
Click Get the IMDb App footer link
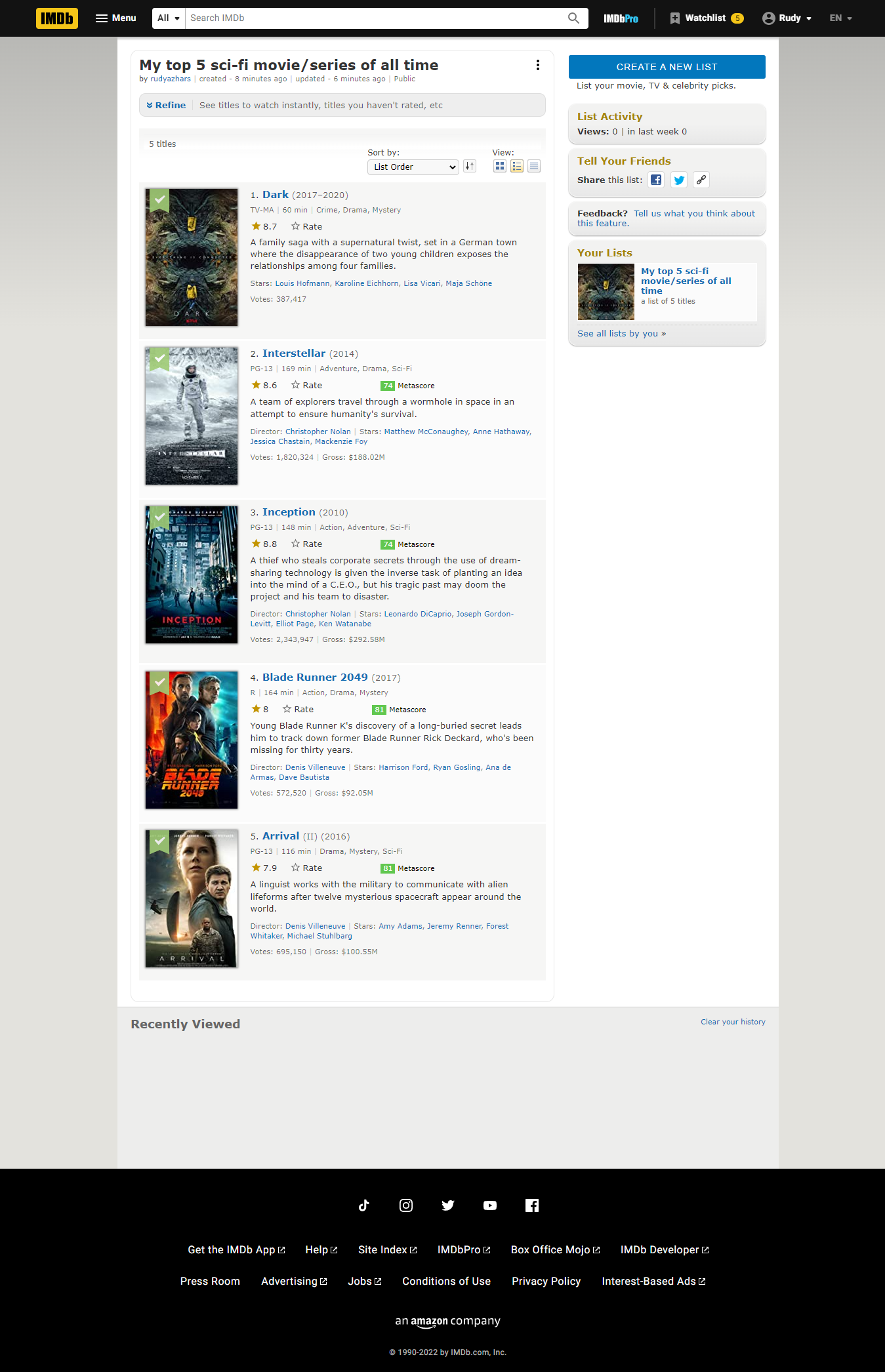click(236, 1250)
